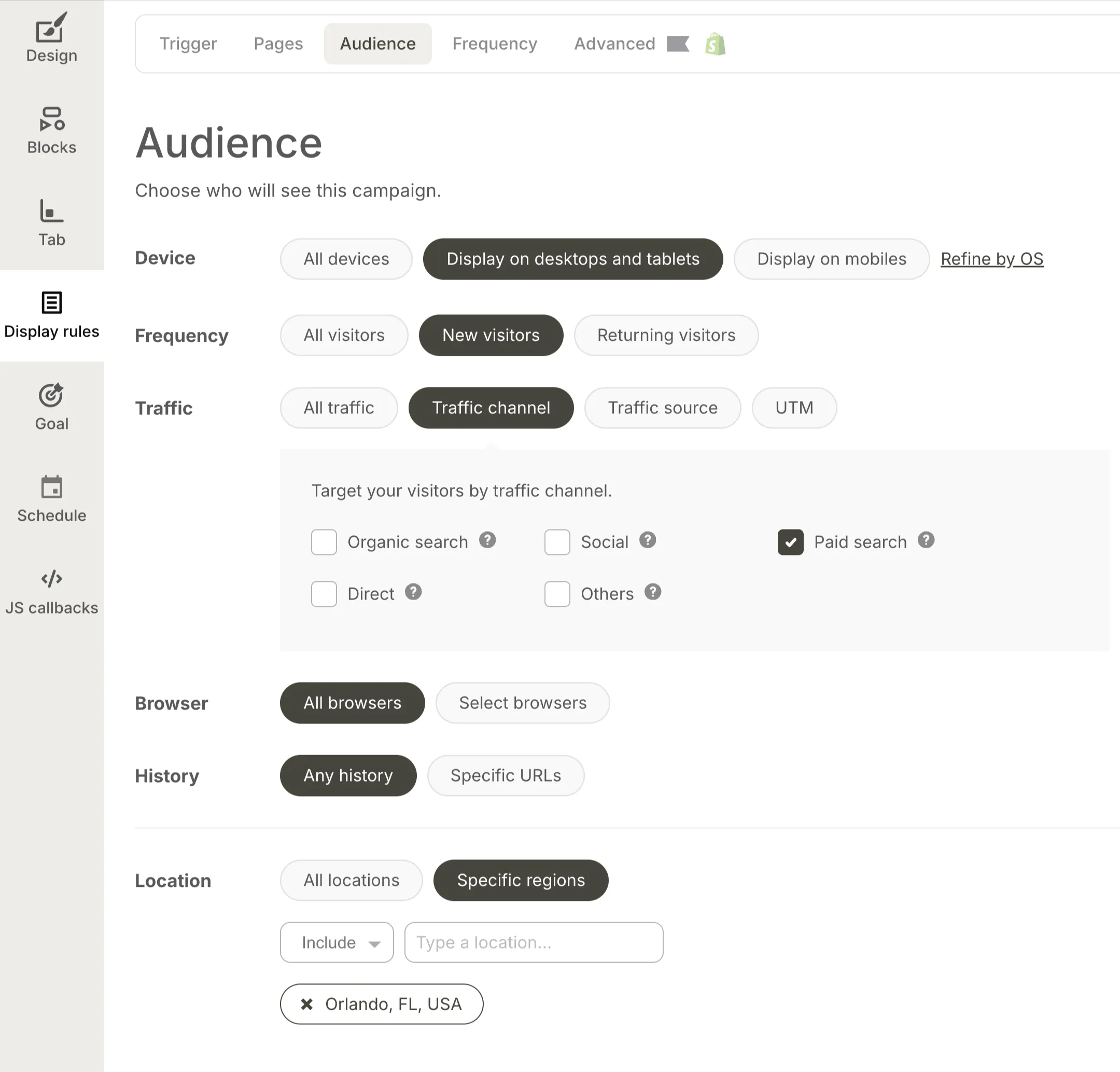Click the Shopify bag icon

[715, 44]
